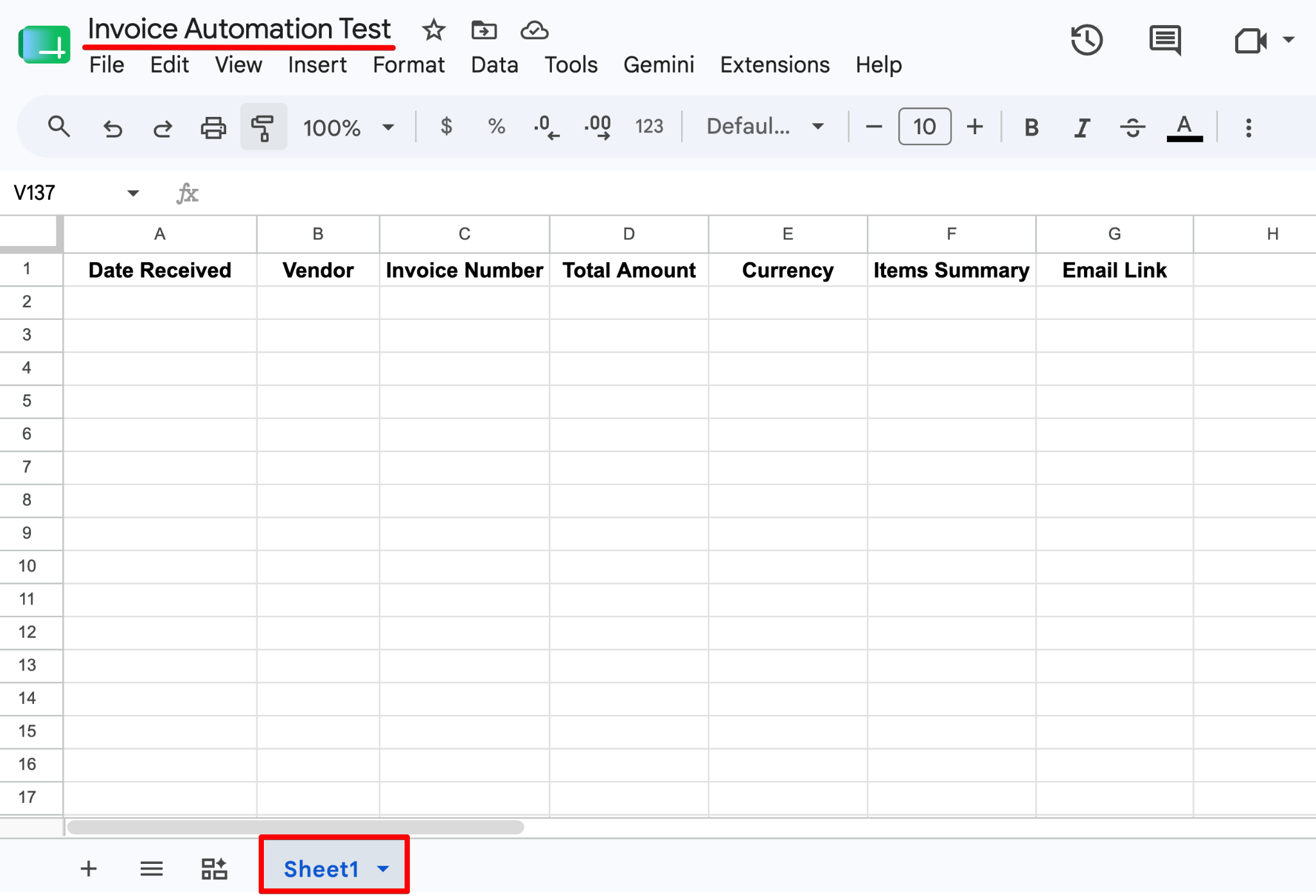Image resolution: width=1316 pixels, height=896 pixels.
Task: Decrease font size with minus
Action: (873, 127)
